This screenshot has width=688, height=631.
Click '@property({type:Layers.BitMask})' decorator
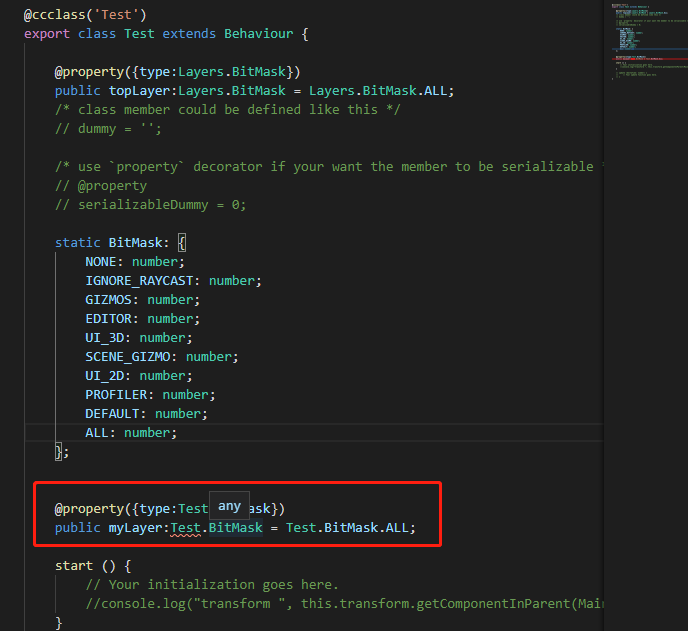177,72
